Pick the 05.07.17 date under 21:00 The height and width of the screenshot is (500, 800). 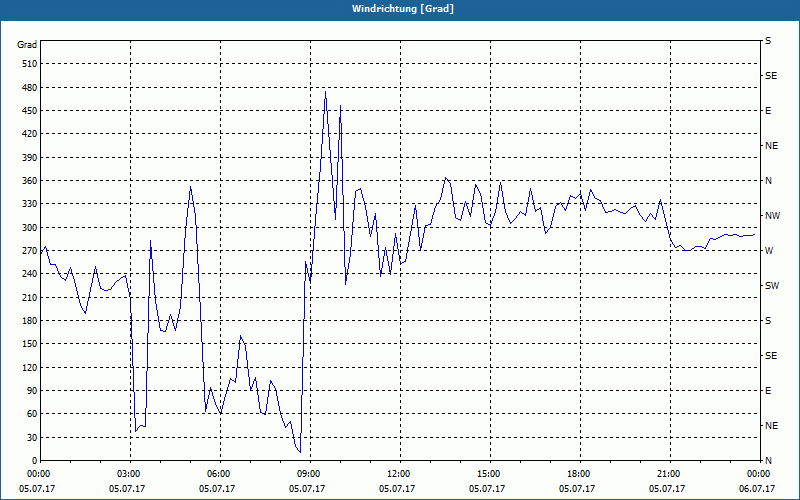coord(667,489)
